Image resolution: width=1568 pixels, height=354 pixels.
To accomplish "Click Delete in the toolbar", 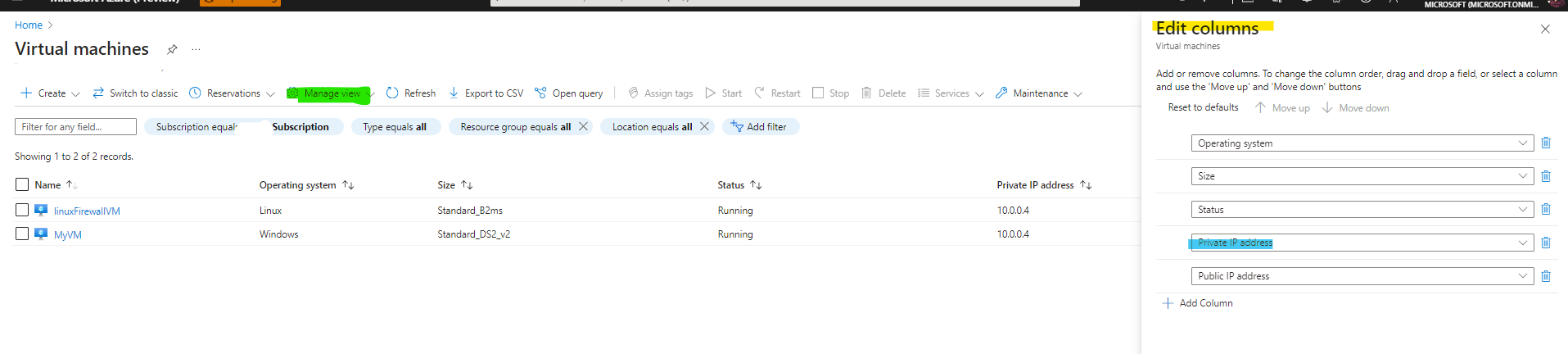I will [x=883, y=93].
